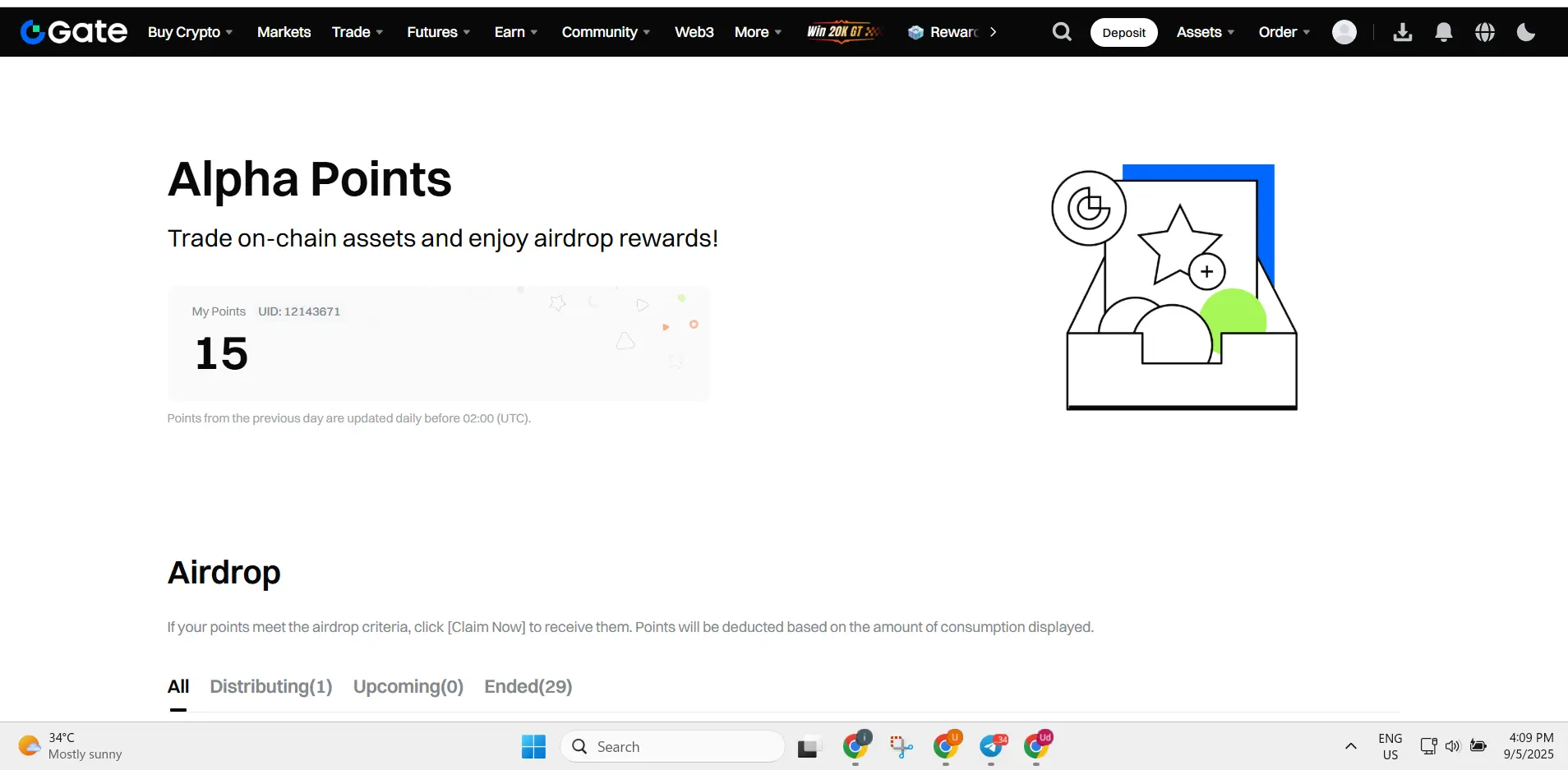
Task: Toggle dark mode moon icon
Action: click(1526, 32)
